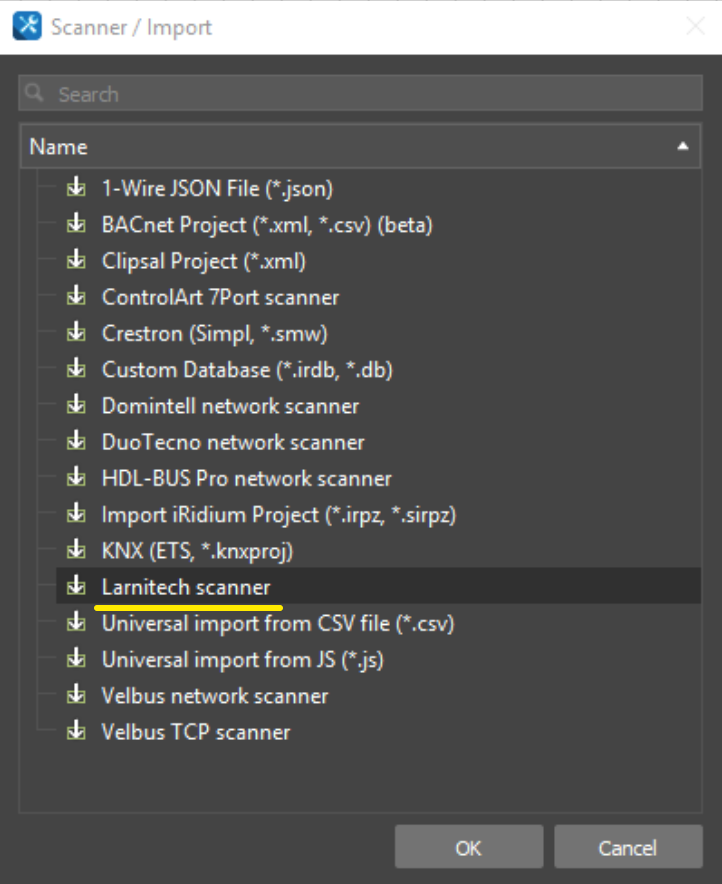Image resolution: width=722 pixels, height=884 pixels.
Task: Toggle the sort arrow on the Name column
Action: tap(683, 146)
